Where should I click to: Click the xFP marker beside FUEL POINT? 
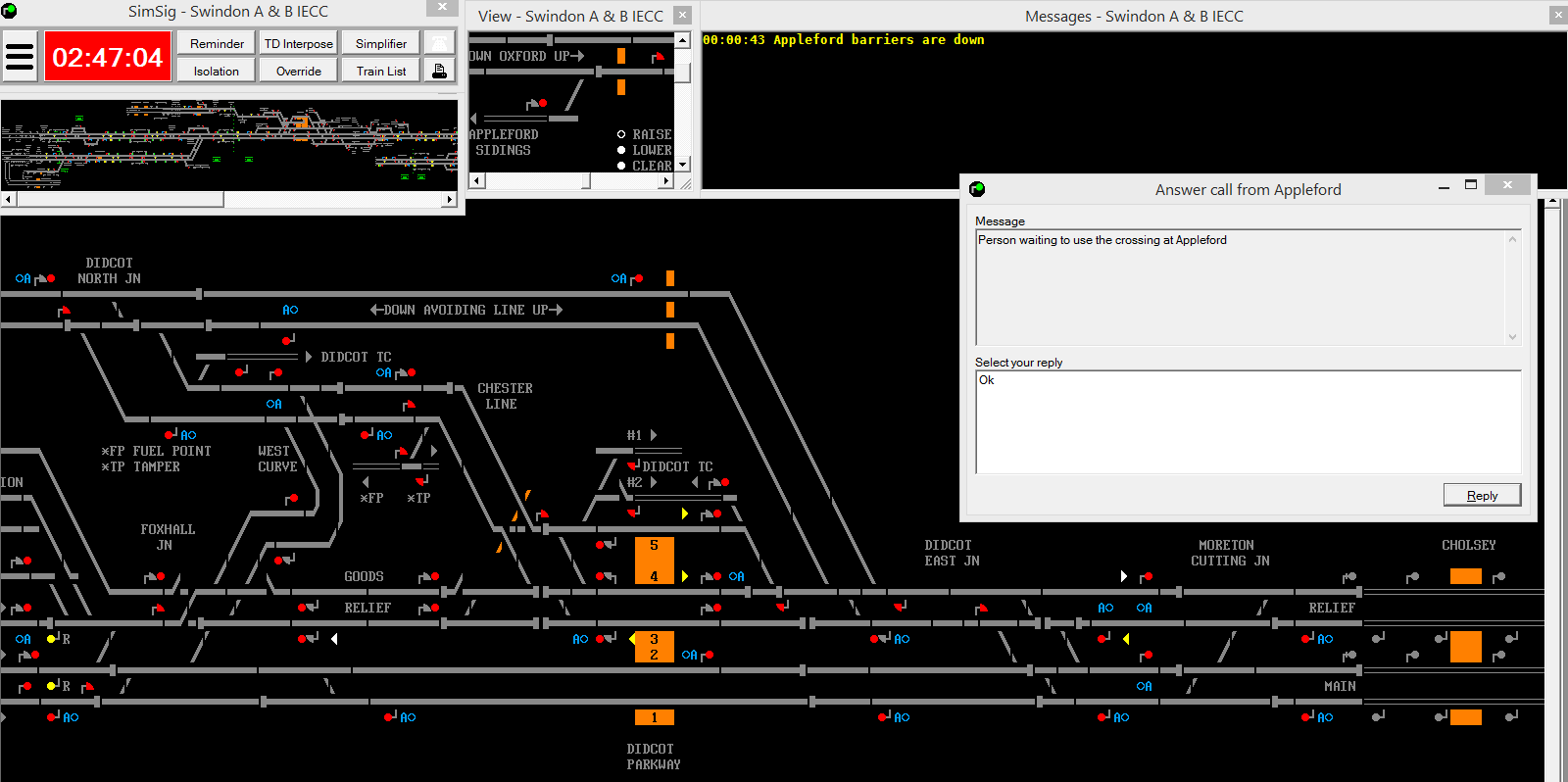pyautogui.click(x=113, y=451)
